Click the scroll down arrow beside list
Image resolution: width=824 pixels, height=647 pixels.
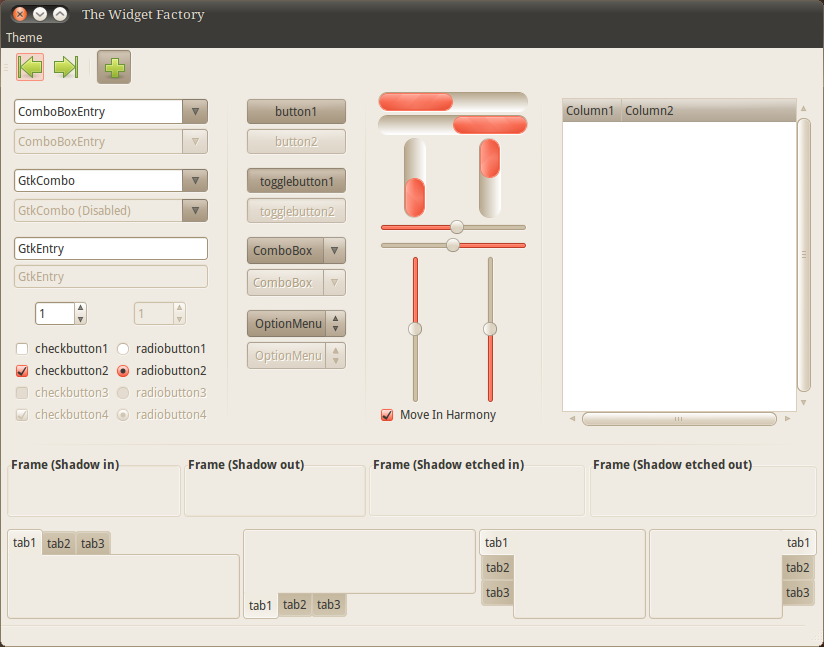point(804,403)
